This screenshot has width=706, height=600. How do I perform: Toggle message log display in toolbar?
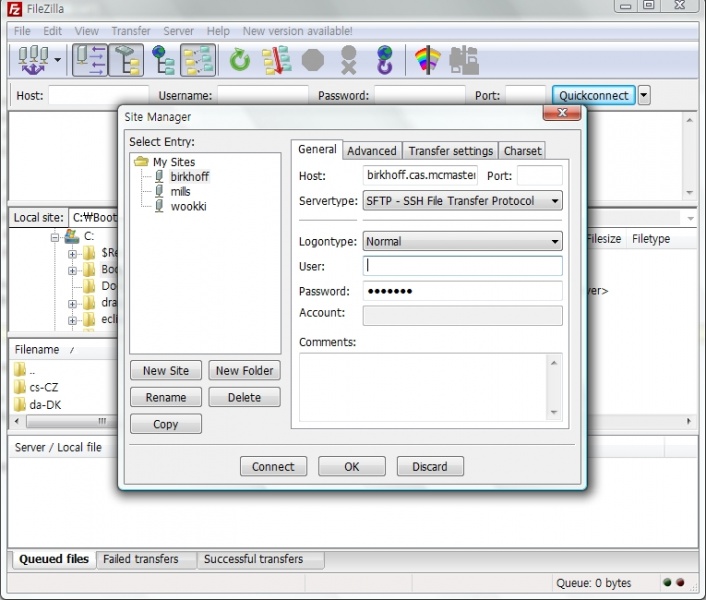coord(91,61)
